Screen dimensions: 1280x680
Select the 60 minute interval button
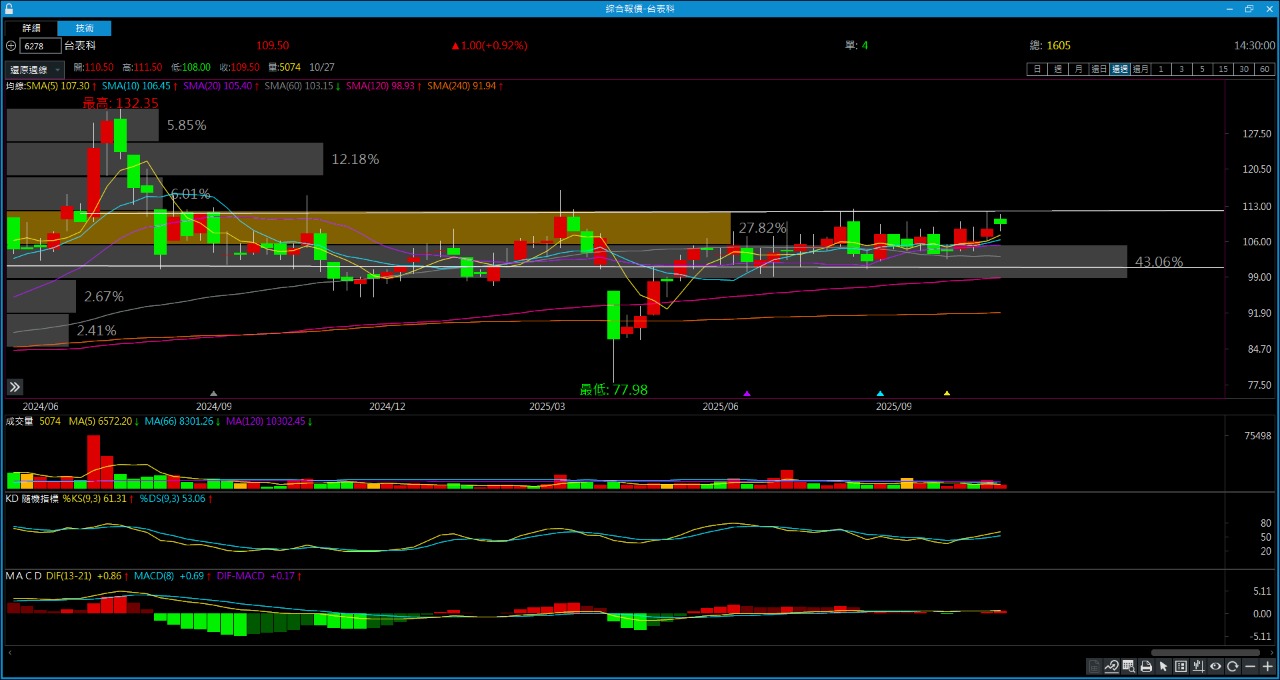[1265, 69]
